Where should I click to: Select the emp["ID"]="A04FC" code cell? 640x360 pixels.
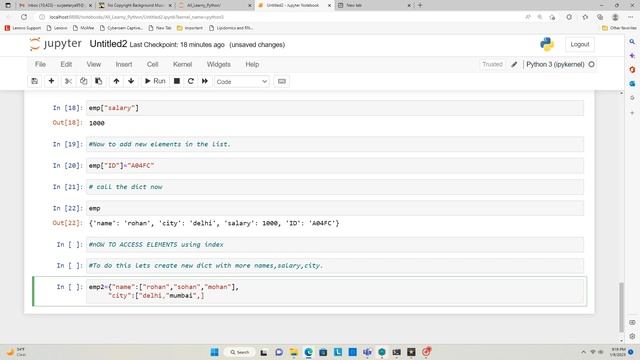click(x=335, y=166)
